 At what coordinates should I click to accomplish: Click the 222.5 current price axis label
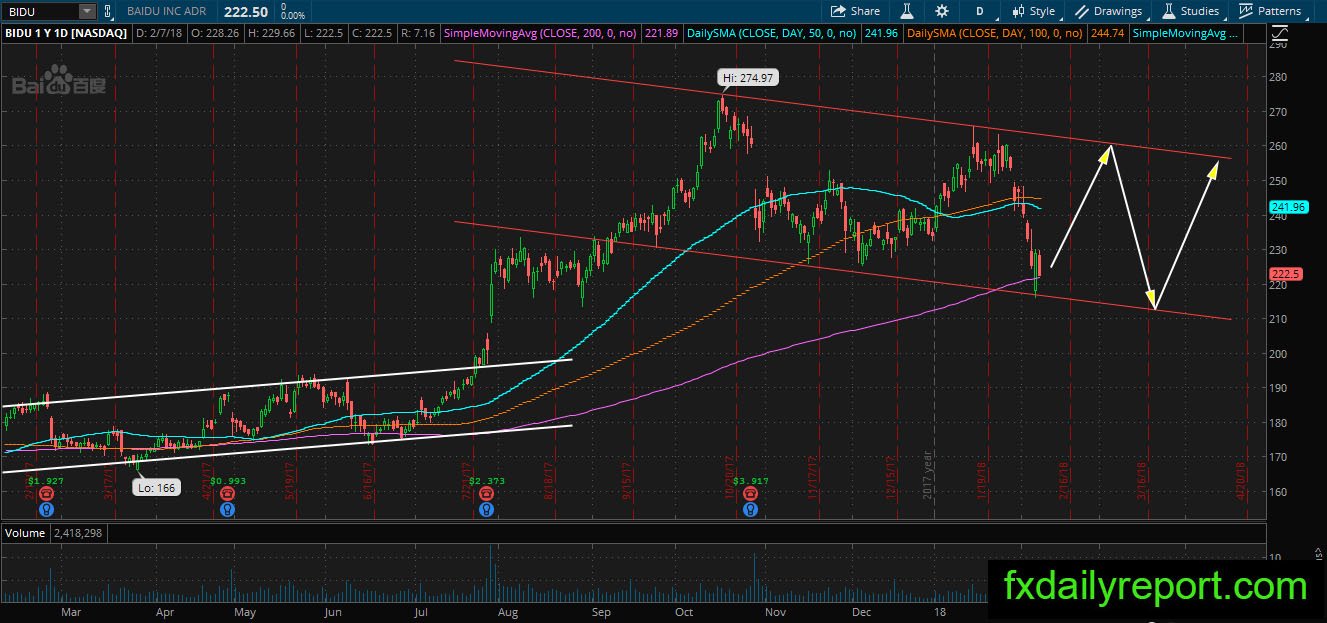(x=1284, y=274)
